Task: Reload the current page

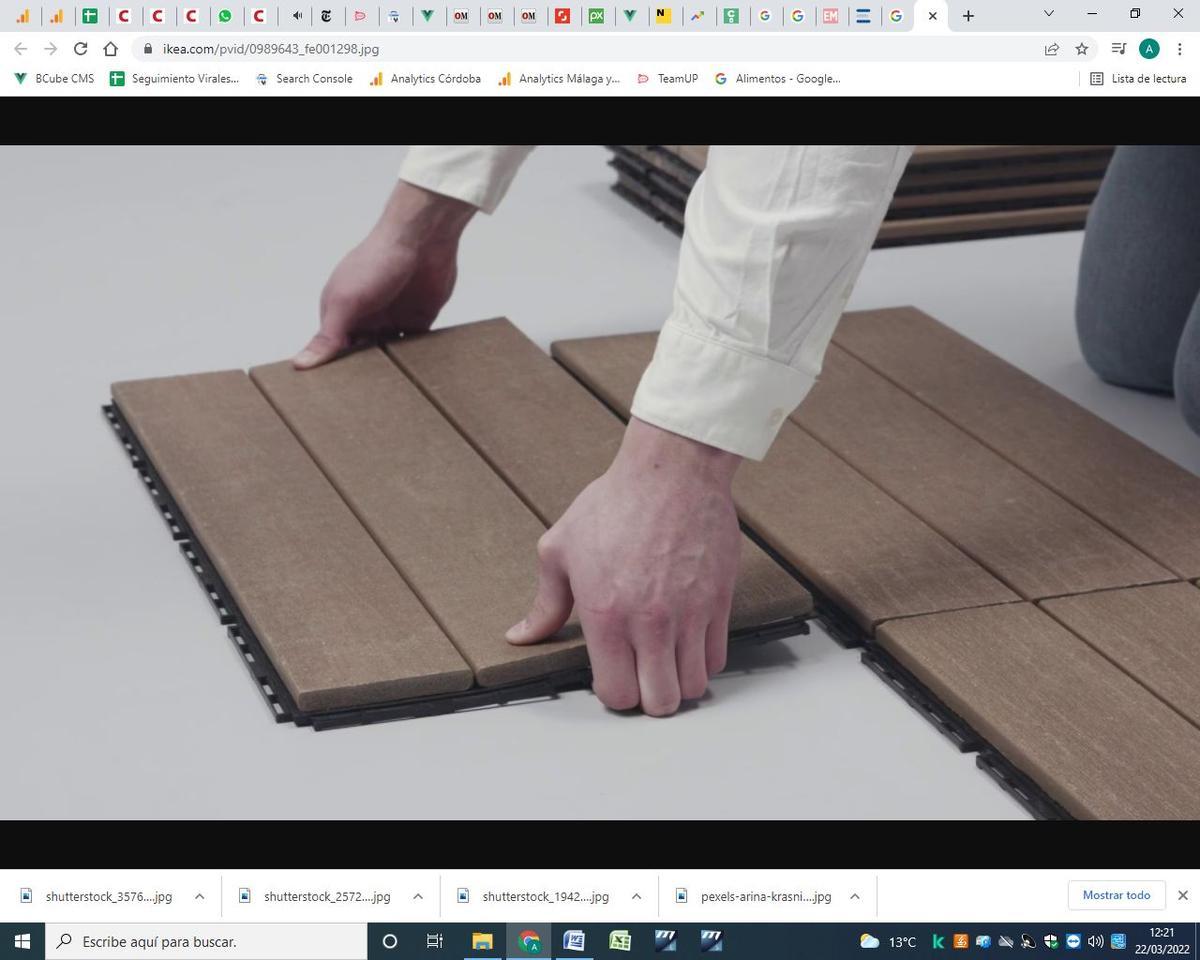Action: coord(80,48)
